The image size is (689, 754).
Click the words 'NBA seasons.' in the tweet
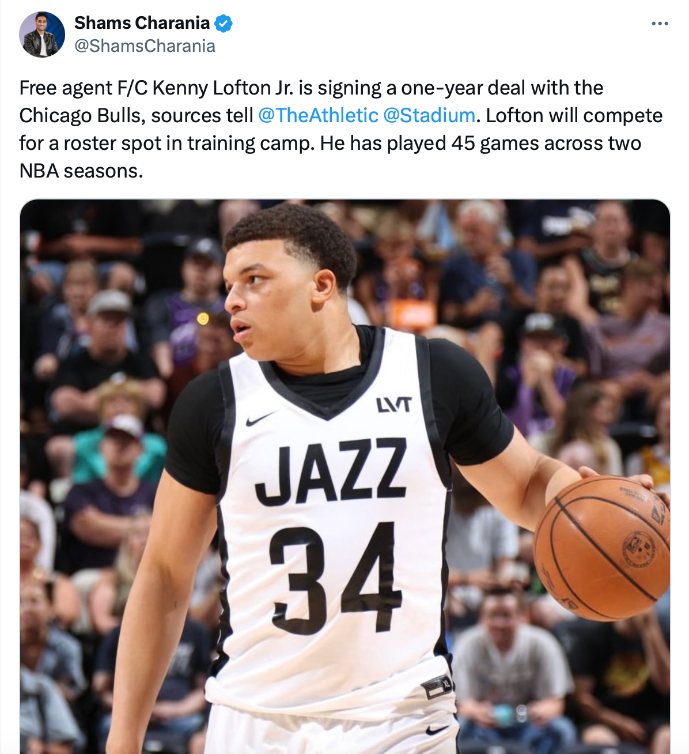point(81,171)
